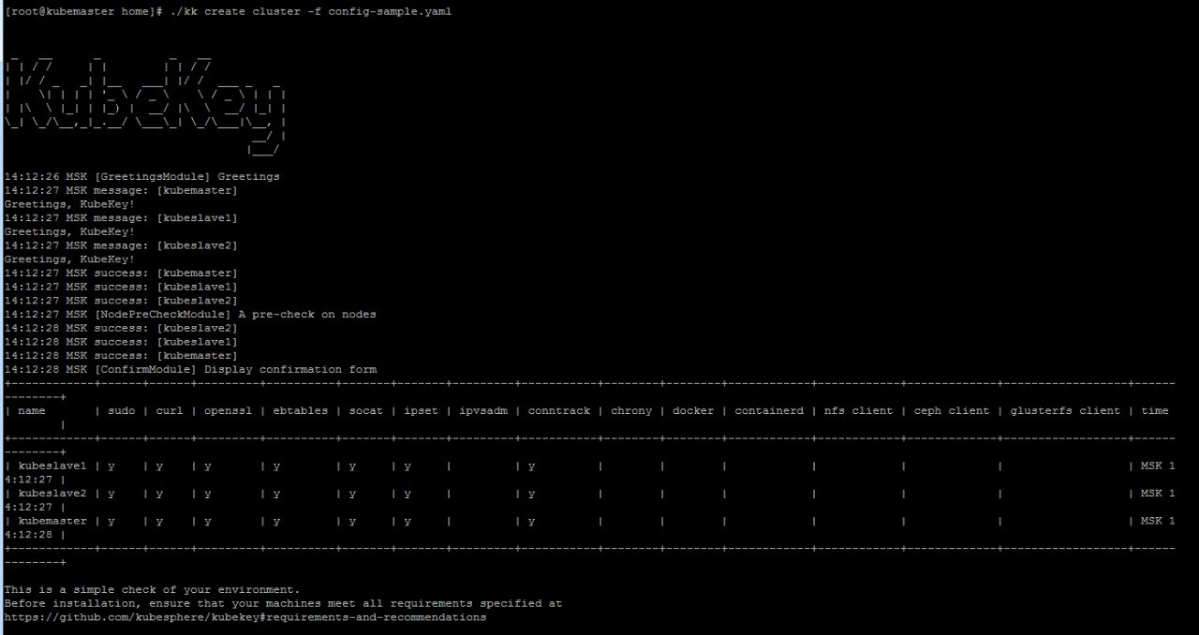This screenshot has height=635, width=1199.
Task: Click the 'chrony' table column header
Action: (632, 411)
